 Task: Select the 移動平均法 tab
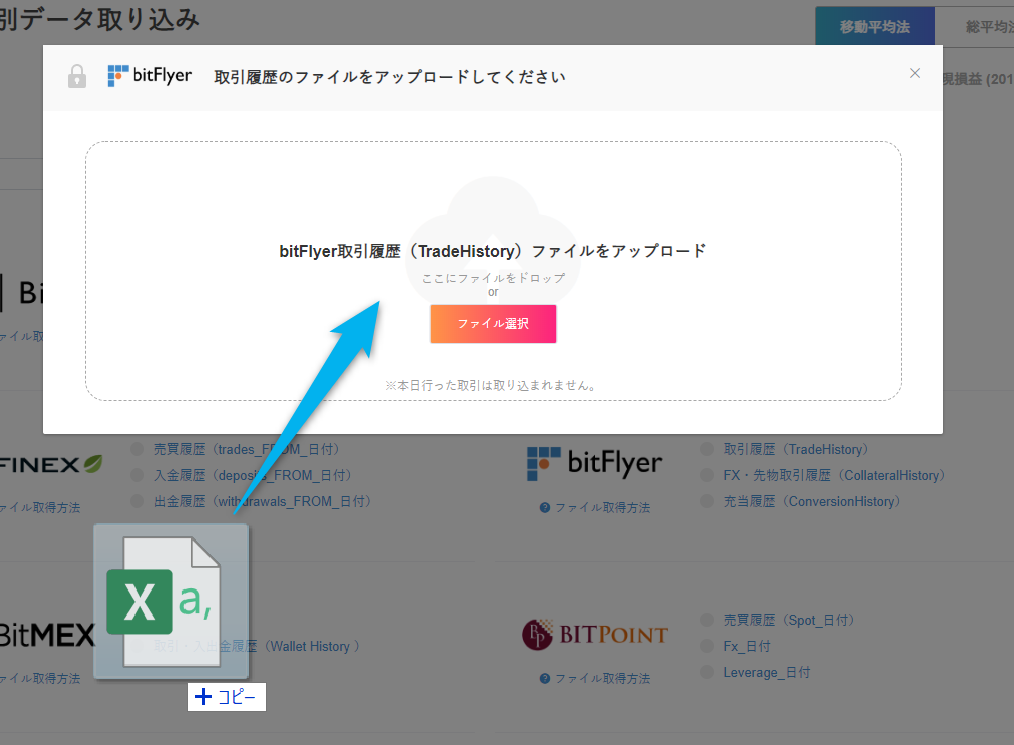tap(874, 27)
